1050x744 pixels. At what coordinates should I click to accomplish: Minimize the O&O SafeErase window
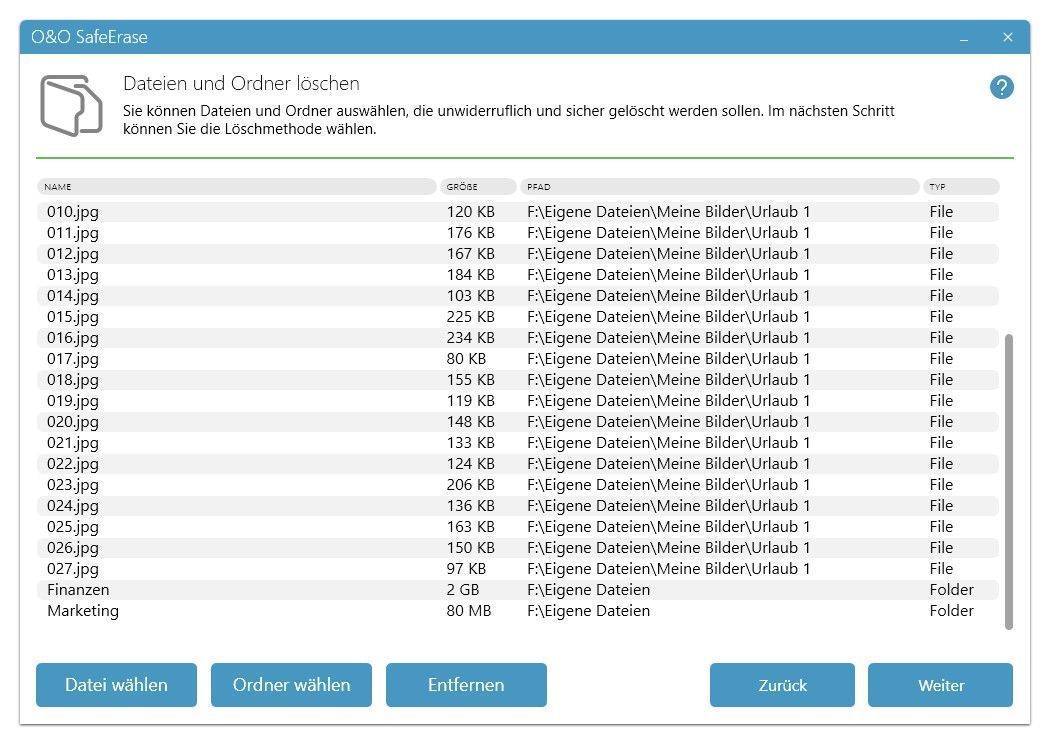(964, 38)
